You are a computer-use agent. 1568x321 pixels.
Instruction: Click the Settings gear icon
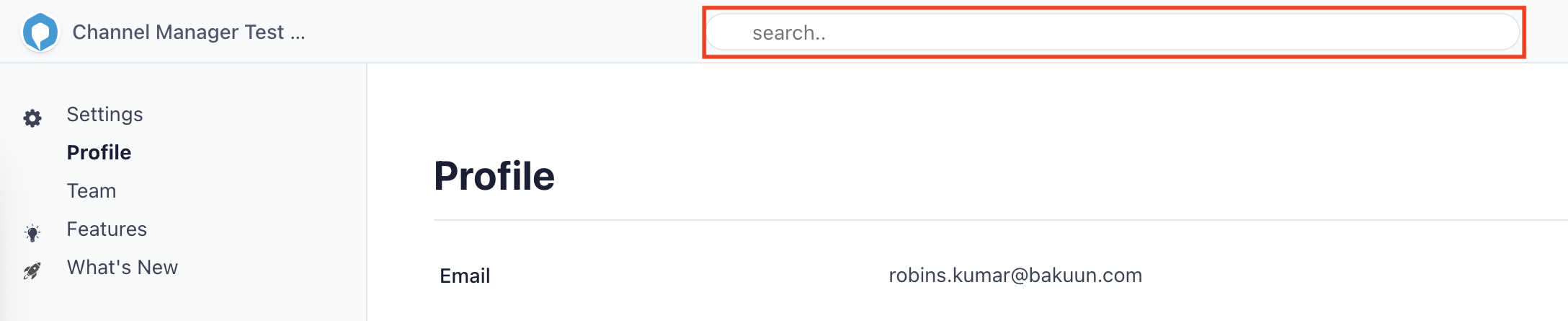click(x=32, y=118)
